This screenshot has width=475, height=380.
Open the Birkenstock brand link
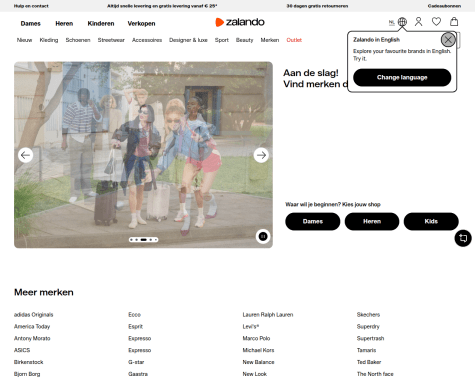[x=28, y=362]
